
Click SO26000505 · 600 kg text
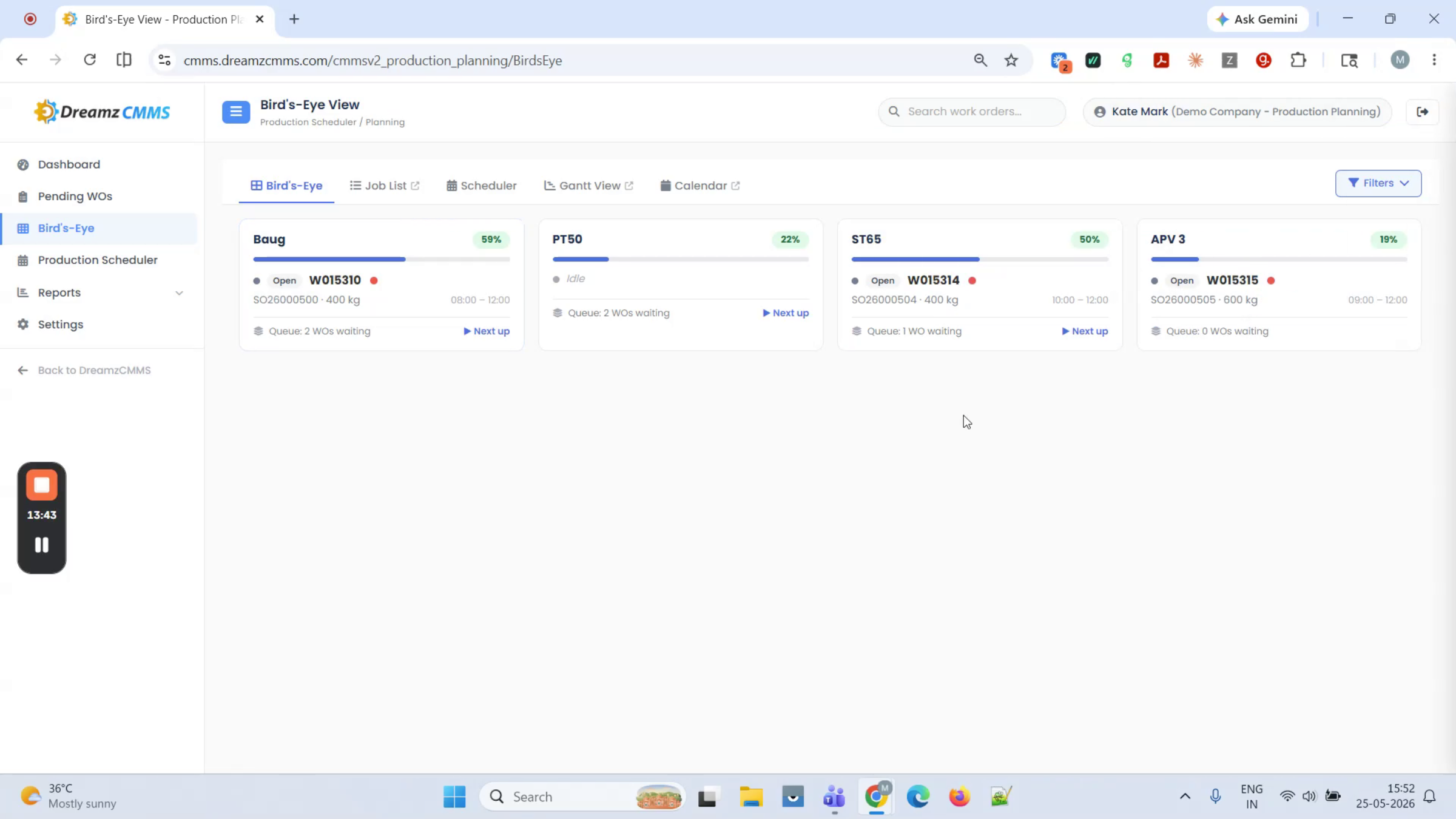click(1204, 300)
